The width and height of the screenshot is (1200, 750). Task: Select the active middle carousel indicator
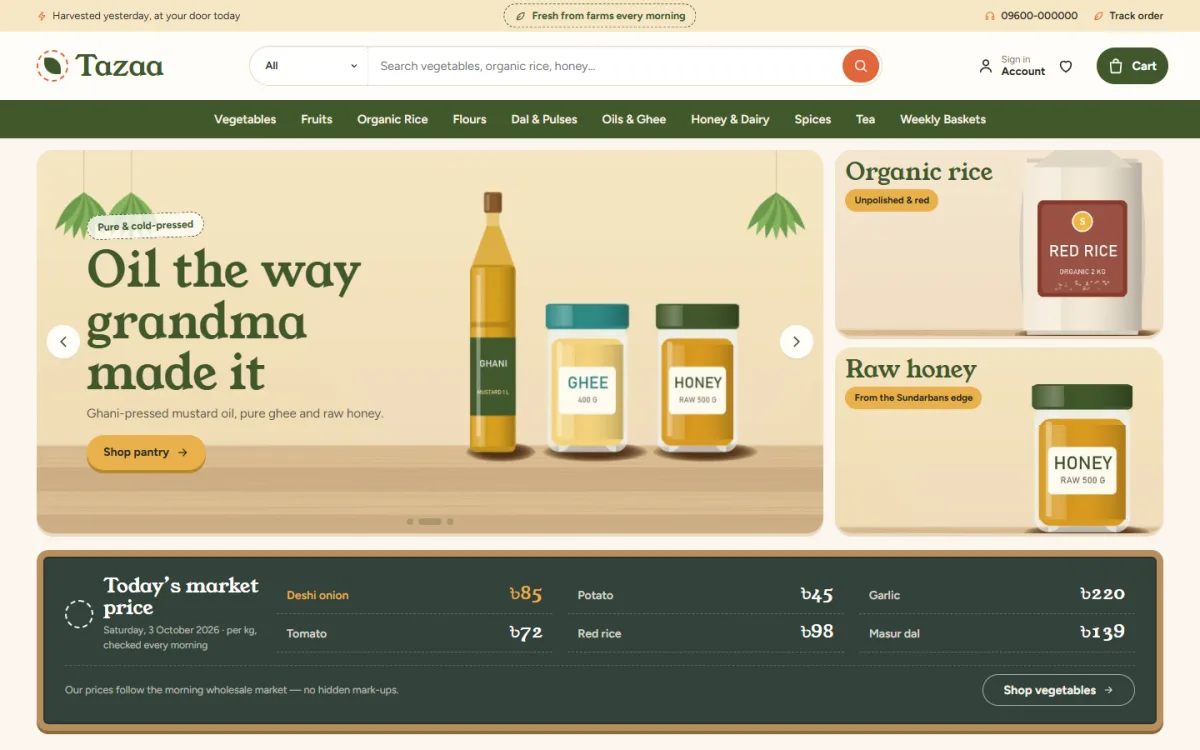(430, 522)
